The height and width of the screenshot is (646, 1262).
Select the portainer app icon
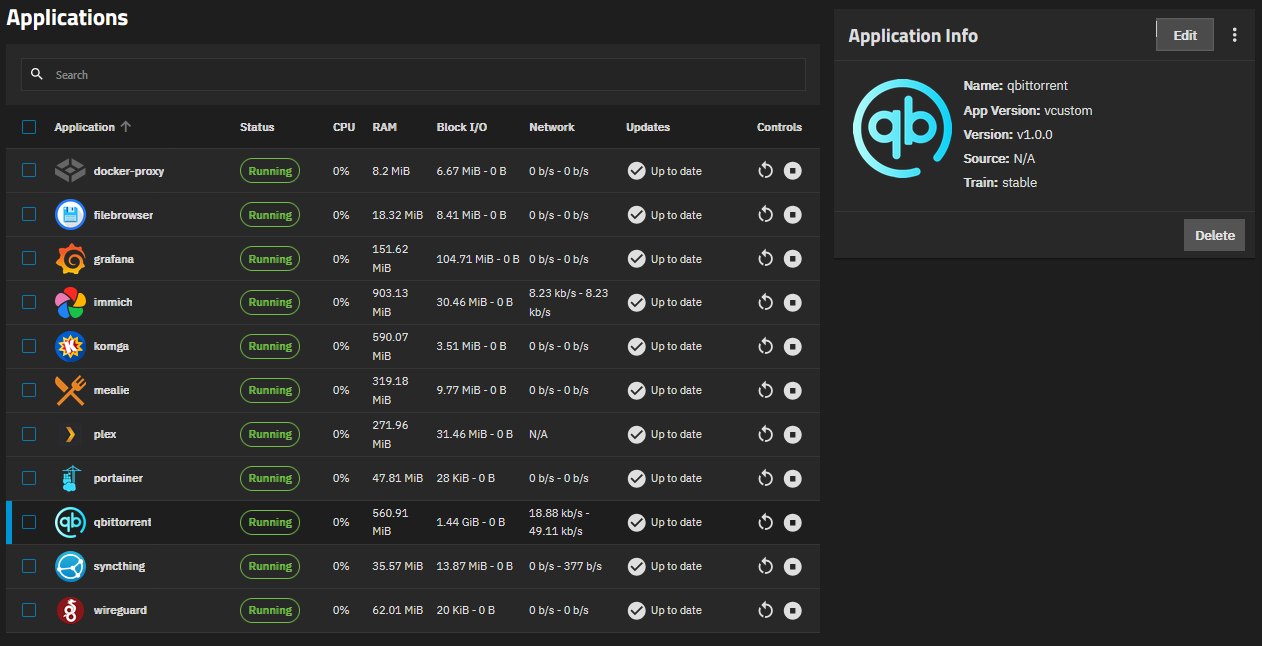pos(70,478)
